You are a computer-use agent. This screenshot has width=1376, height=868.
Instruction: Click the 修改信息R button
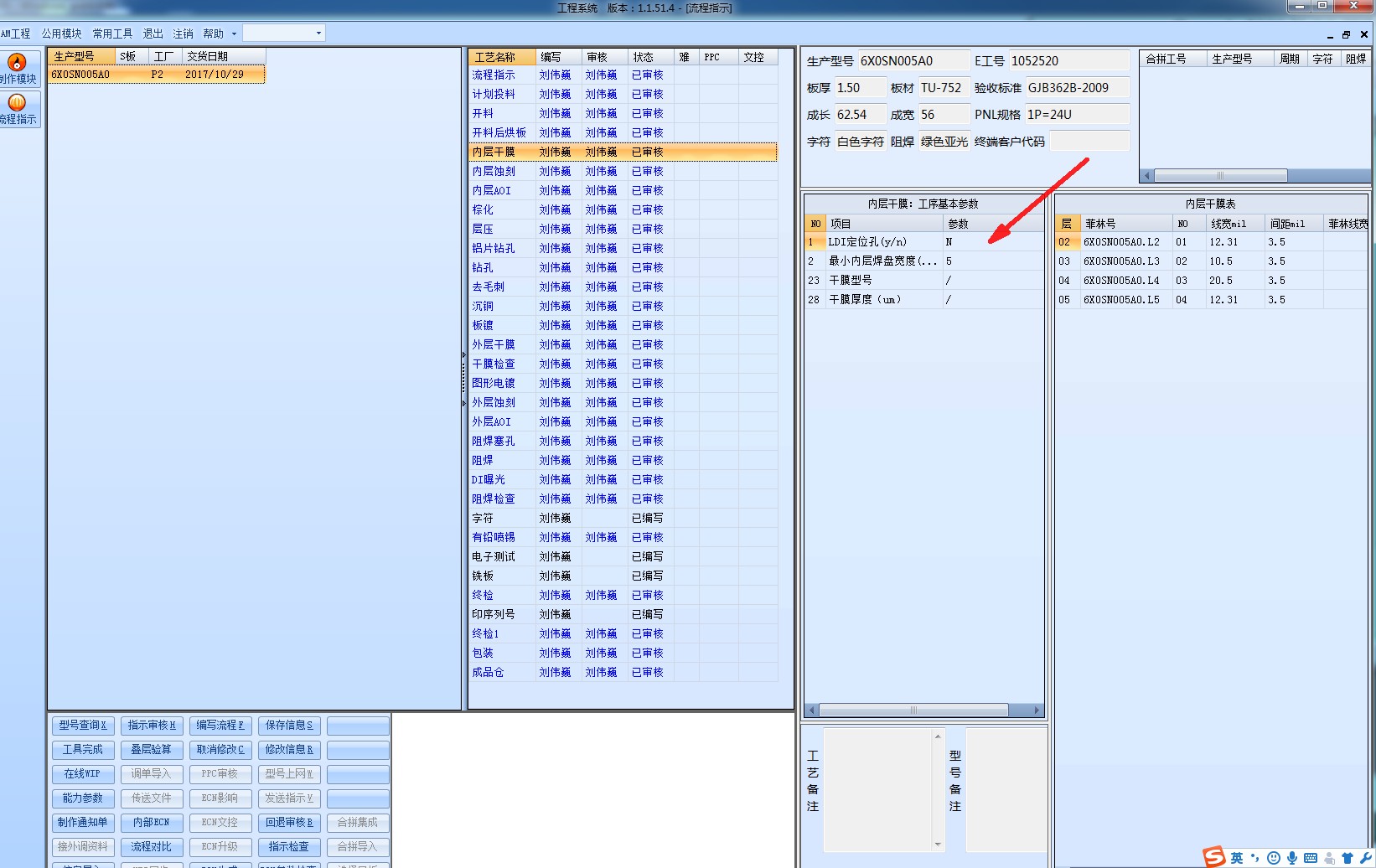pos(289,750)
